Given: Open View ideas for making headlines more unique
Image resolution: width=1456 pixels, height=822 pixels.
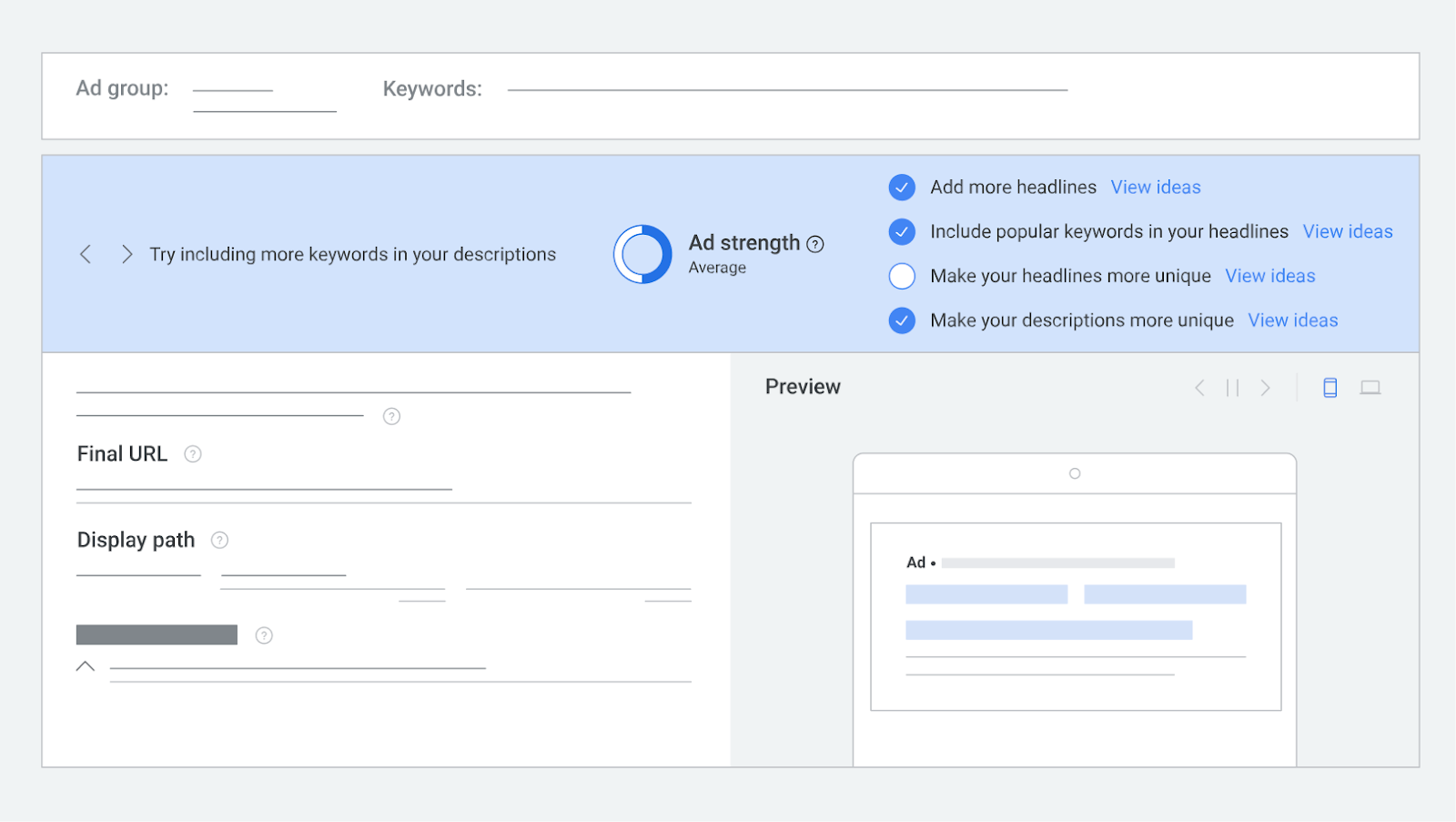Looking at the screenshot, I should tap(1270, 276).
